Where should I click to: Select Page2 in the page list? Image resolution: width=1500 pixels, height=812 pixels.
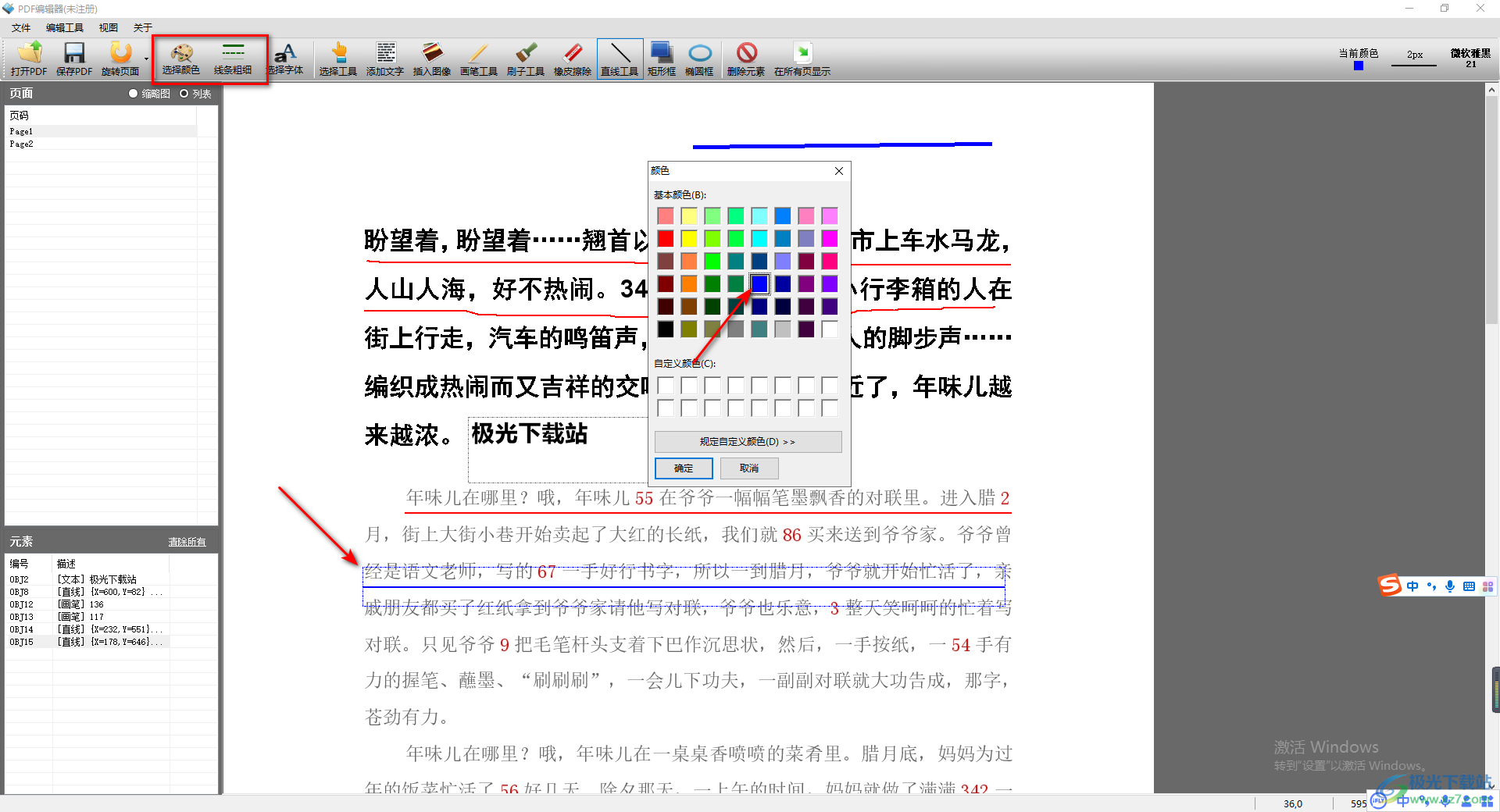pos(22,144)
